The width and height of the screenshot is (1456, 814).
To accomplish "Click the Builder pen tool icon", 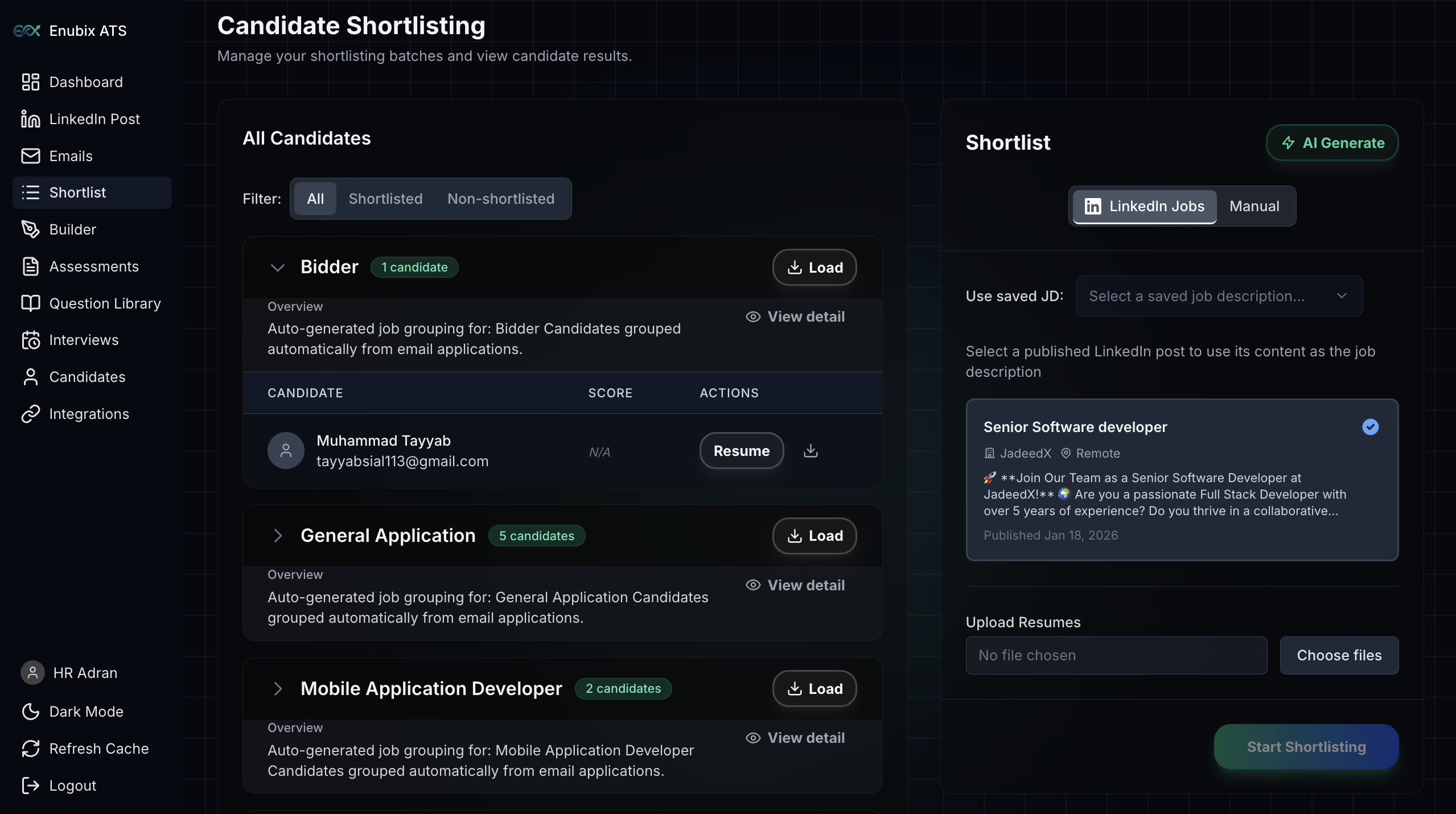I will [x=30, y=229].
